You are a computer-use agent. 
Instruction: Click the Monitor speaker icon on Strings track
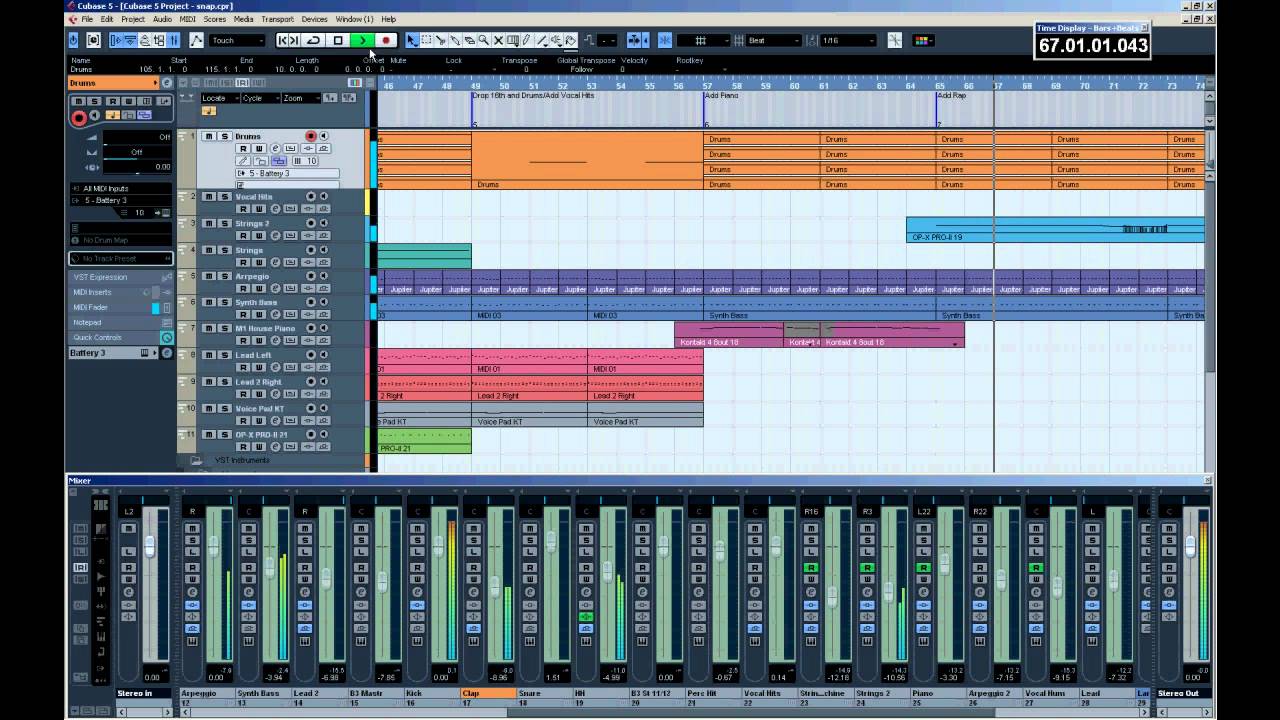point(323,250)
